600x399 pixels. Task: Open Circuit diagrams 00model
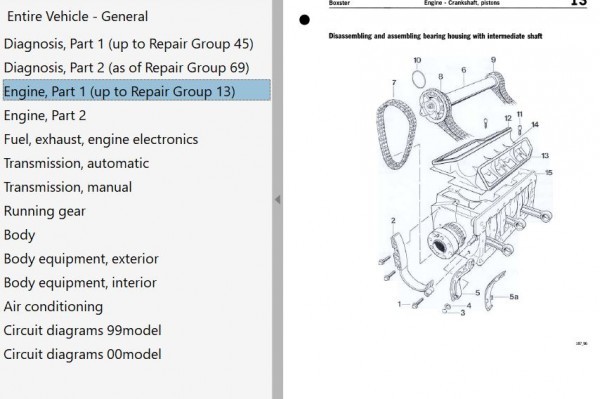point(82,354)
